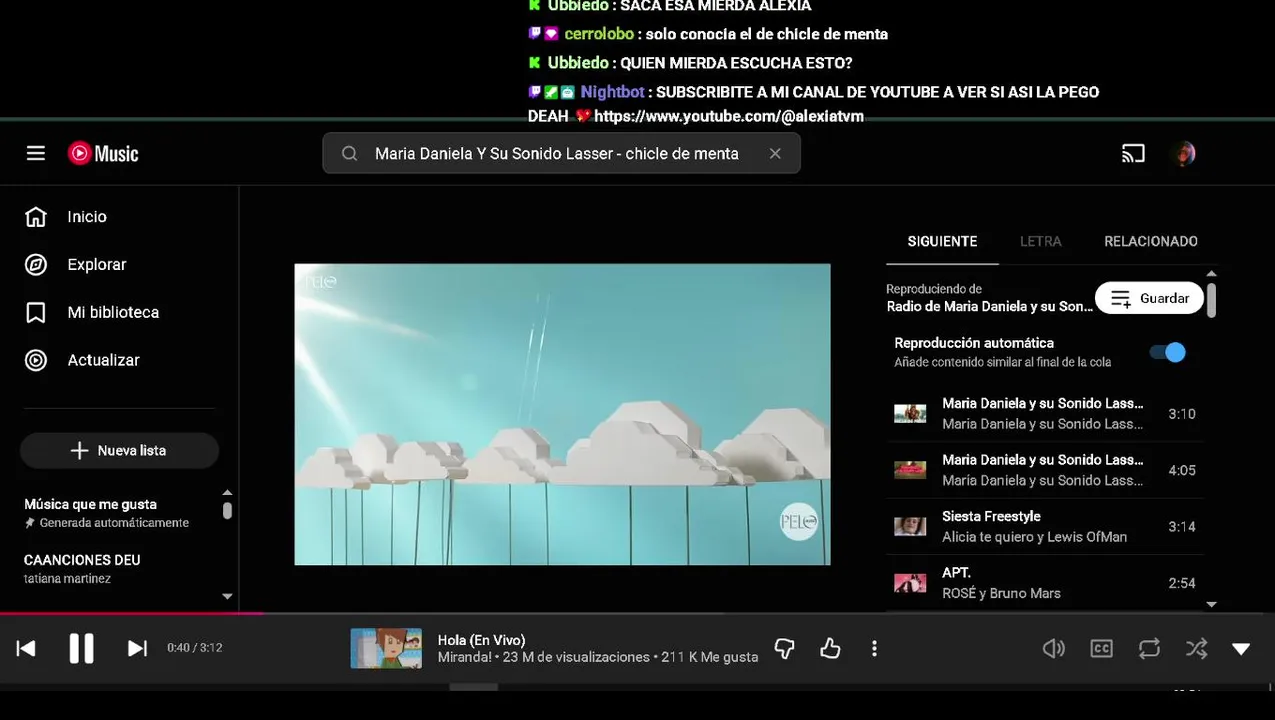Create a playlist with Nueva lista
Screen dimensions: 1275x720
tap(119, 450)
